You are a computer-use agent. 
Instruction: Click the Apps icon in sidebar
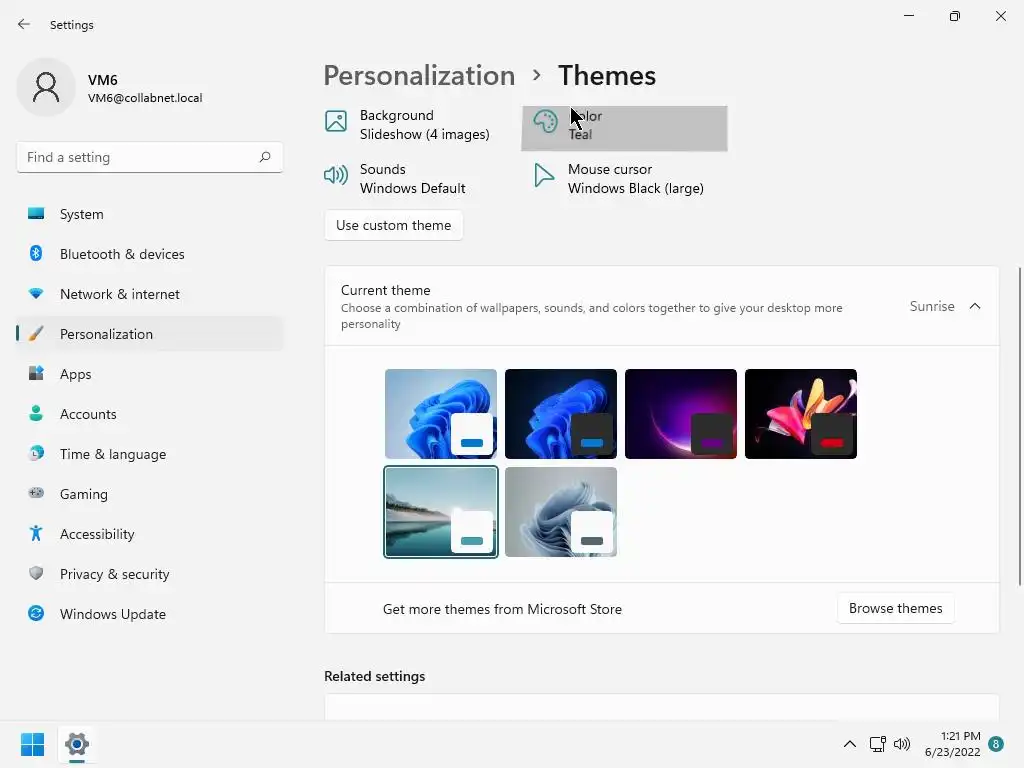point(36,374)
